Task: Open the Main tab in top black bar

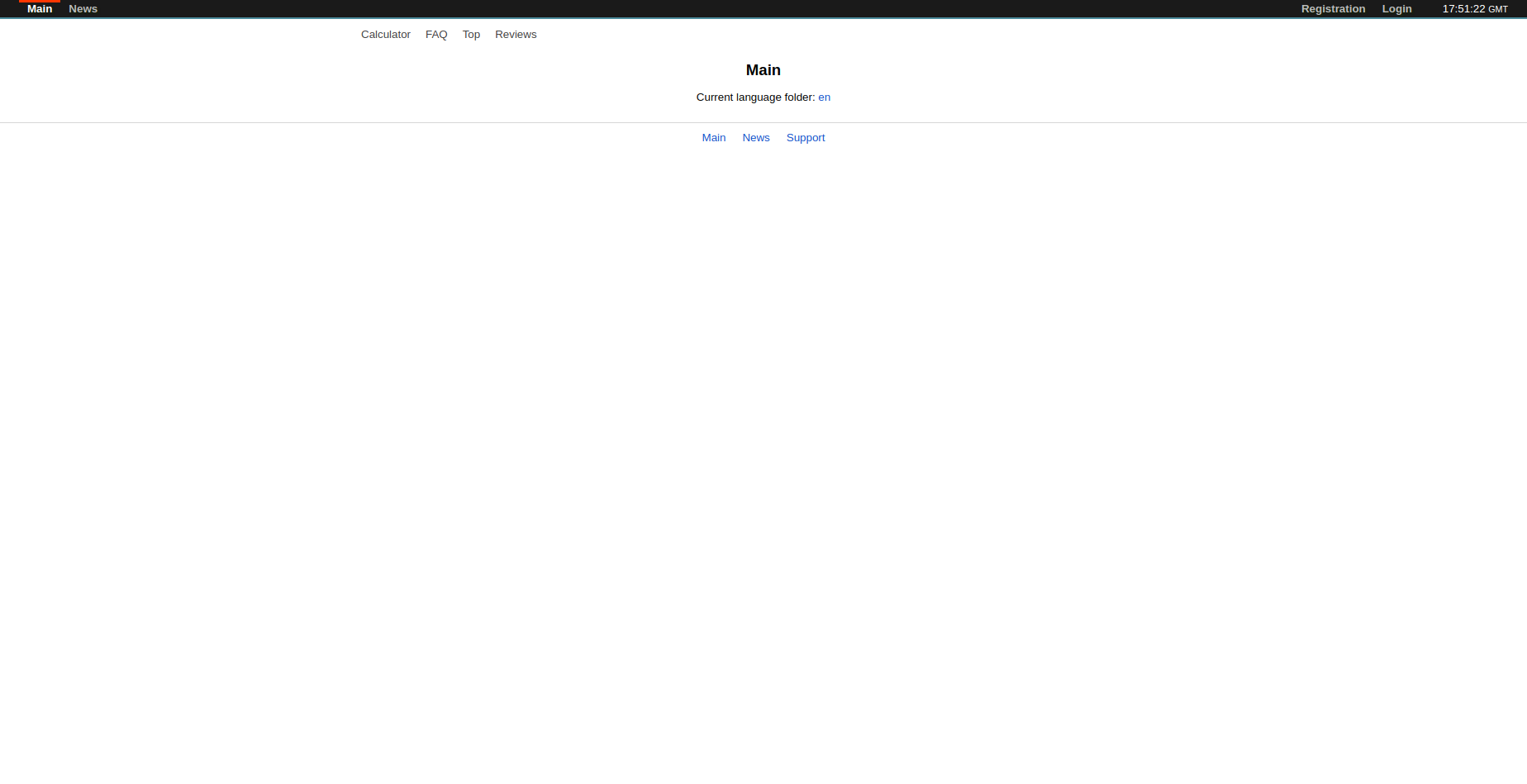Action: pyautogui.click(x=40, y=9)
